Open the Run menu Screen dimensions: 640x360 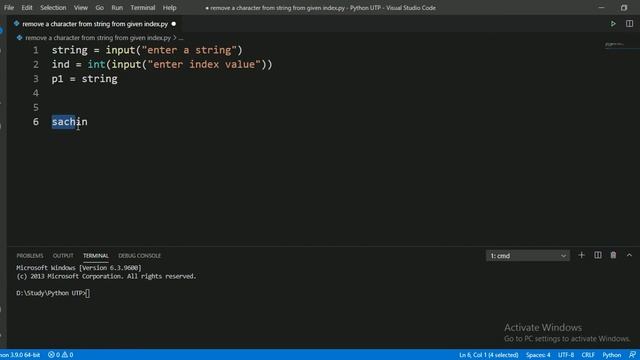coord(117,8)
